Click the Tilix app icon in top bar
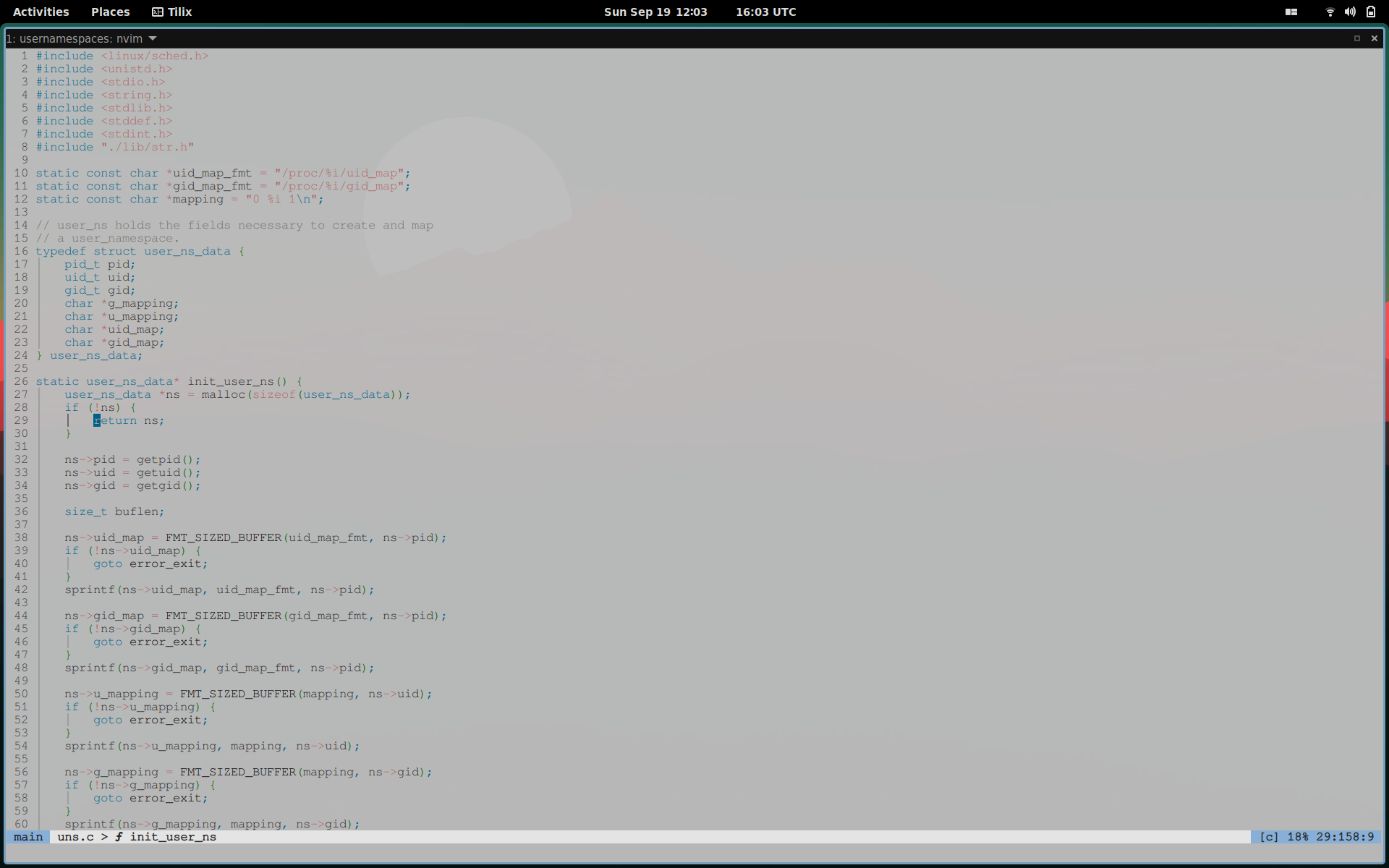The height and width of the screenshot is (868, 1389). click(157, 12)
